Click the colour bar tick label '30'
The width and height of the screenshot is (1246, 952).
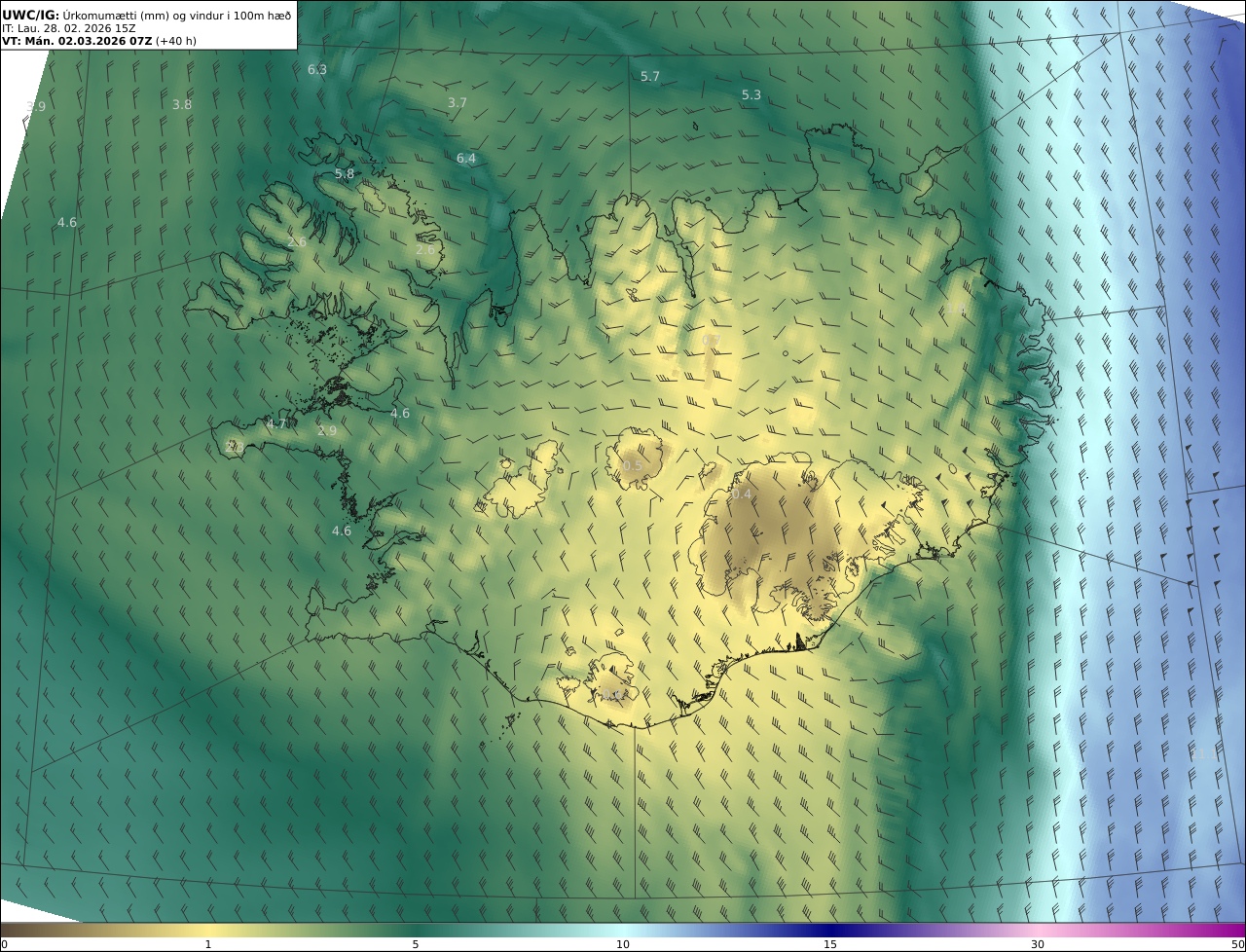pyautogui.click(x=1038, y=944)
